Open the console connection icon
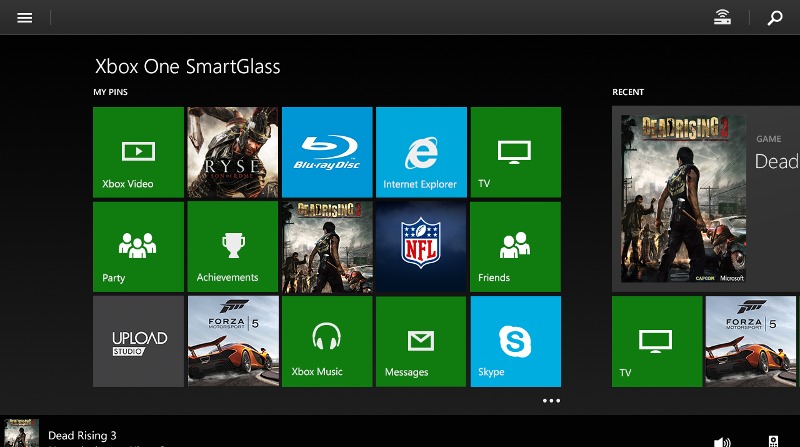This screenshot has height=447, width=800. point(722,17)
